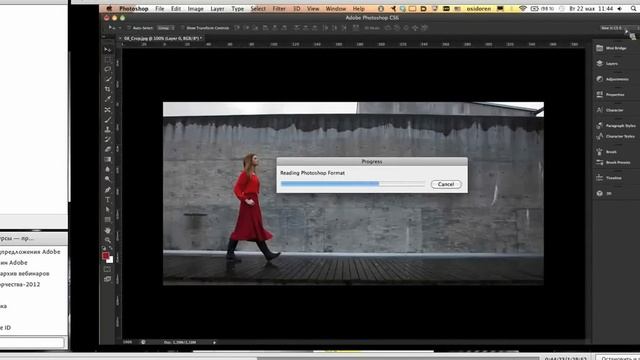Click the Wi-Fi icon in menu bar
This screenshot has width=640, height=360.
[x=523, y=9]
